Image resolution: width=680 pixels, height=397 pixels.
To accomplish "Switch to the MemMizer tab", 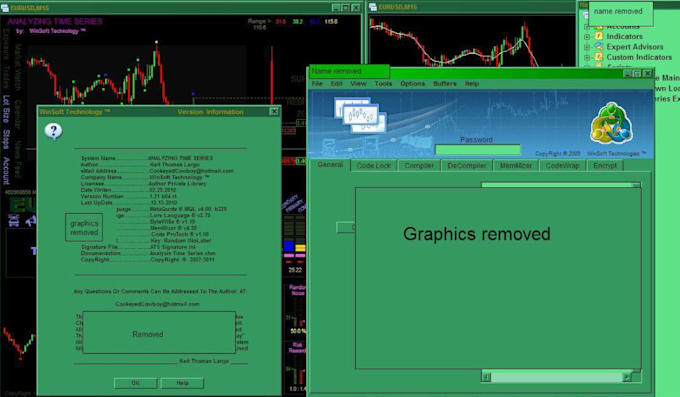I will tap(516, 165).
